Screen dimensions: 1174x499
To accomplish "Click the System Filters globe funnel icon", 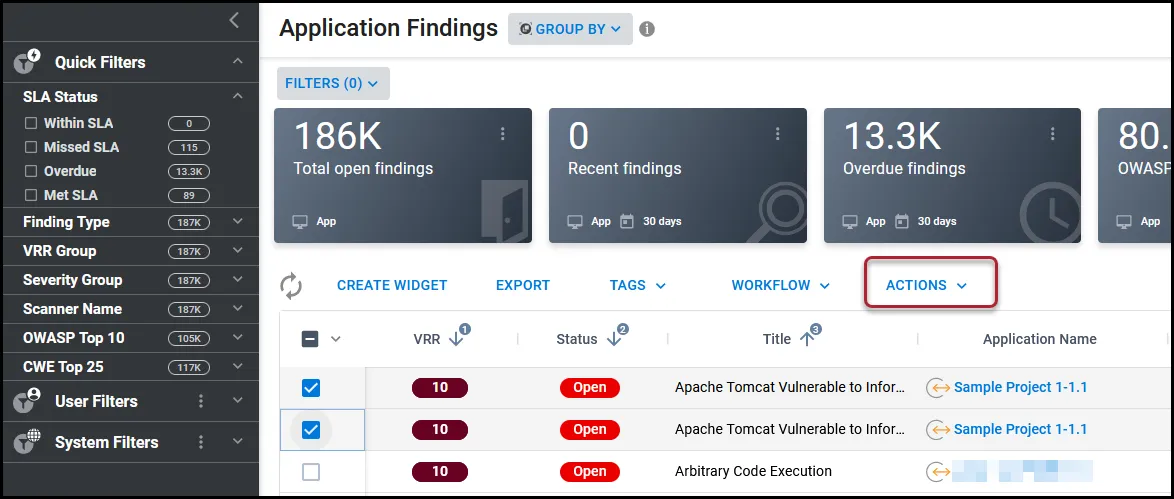I will 27,442.
